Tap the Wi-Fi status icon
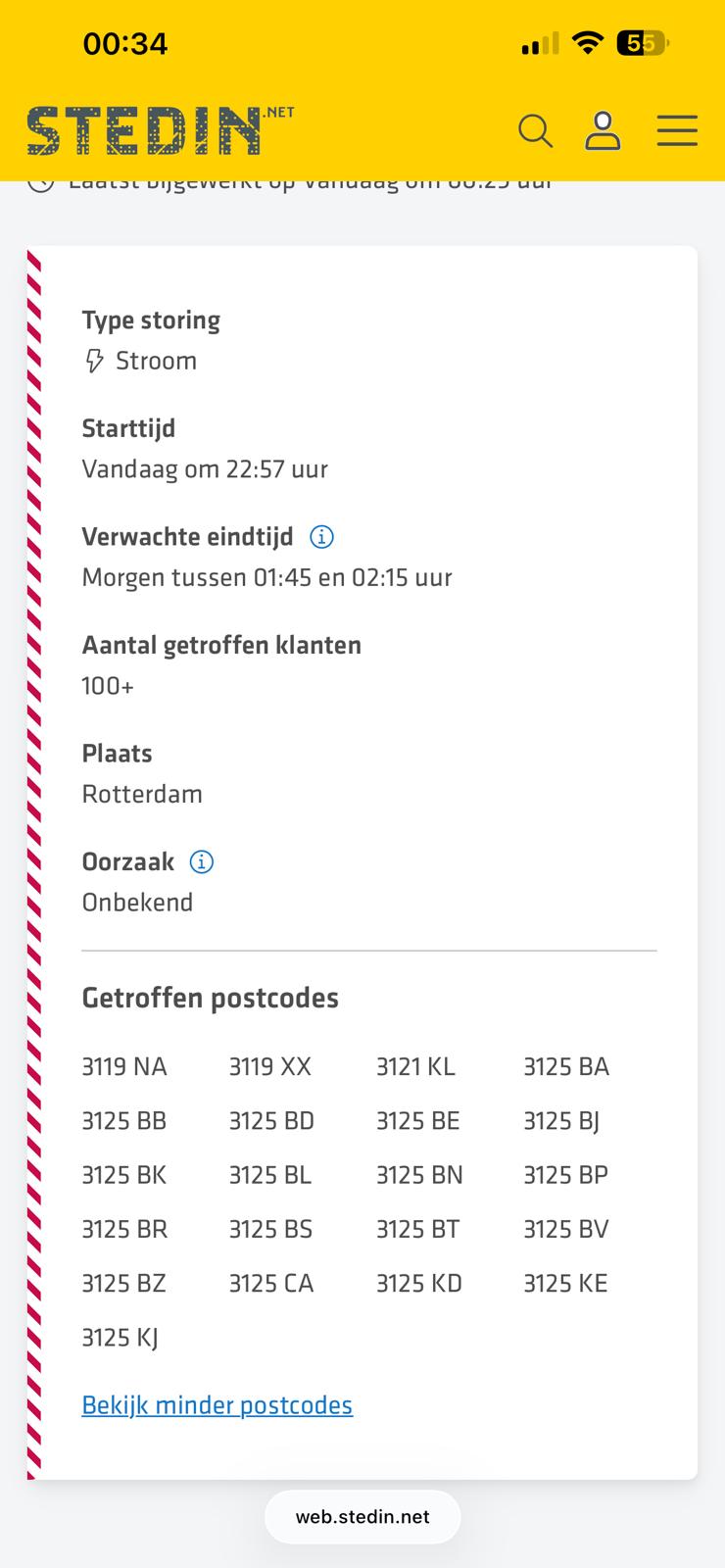The height and width of the screenshot is (1568, 725). pos(587,43)
